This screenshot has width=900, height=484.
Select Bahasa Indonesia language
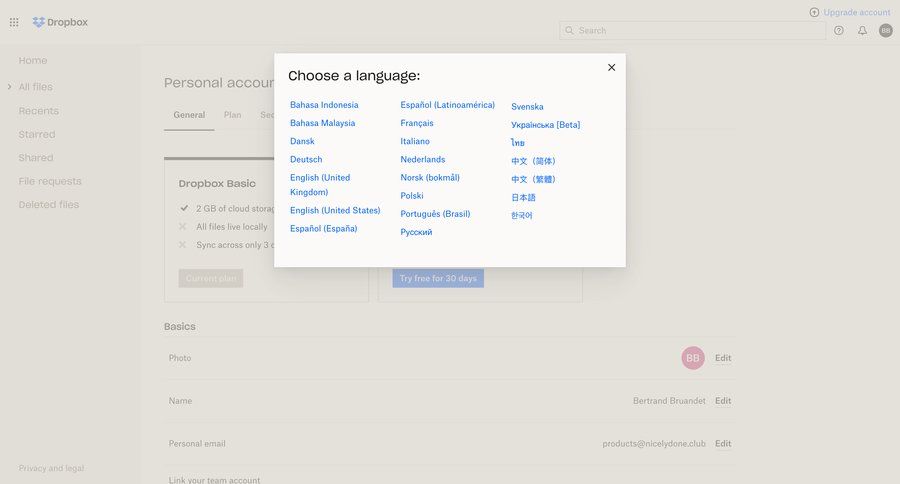click(324, 104)
